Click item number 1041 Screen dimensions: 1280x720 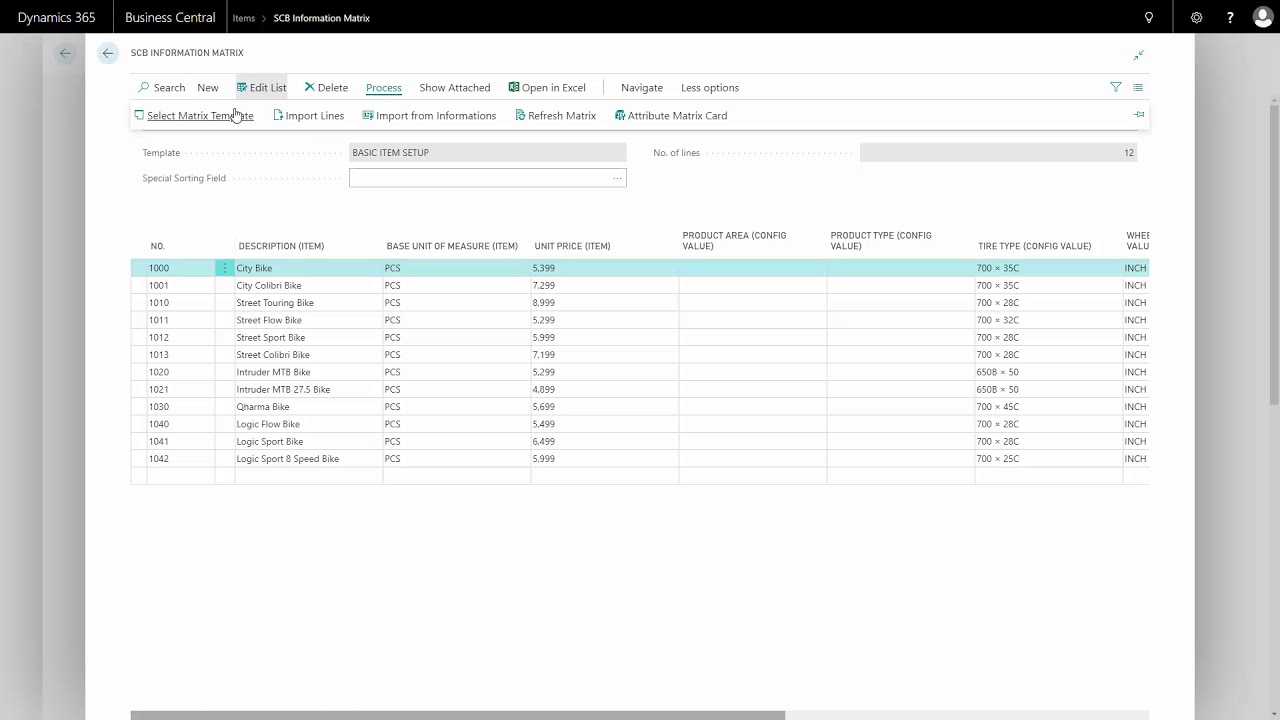[159, 441]
